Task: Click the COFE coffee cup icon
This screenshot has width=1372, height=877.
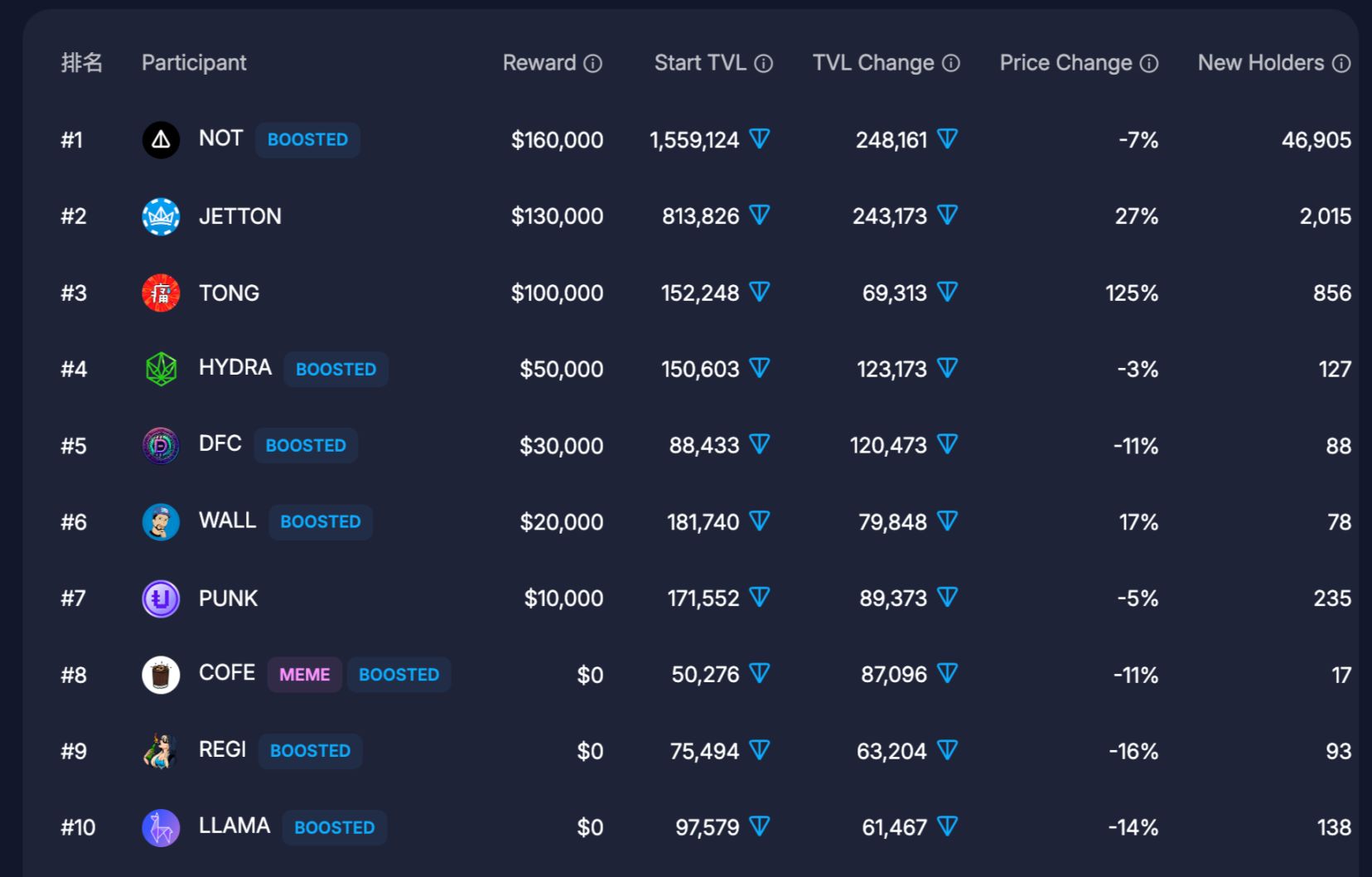Action: [161, 675]
